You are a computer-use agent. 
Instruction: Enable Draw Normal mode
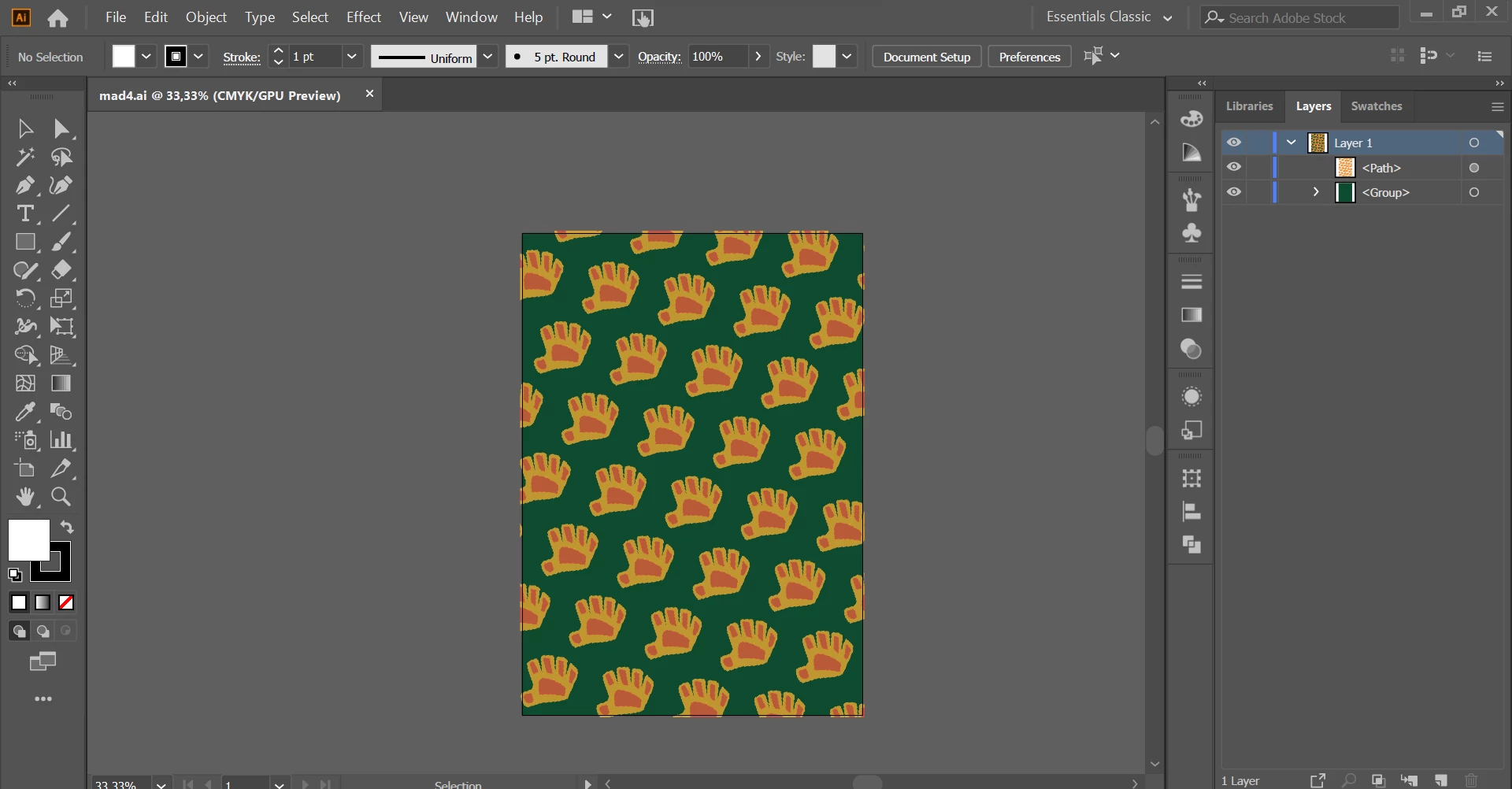(x=19, y=632)
